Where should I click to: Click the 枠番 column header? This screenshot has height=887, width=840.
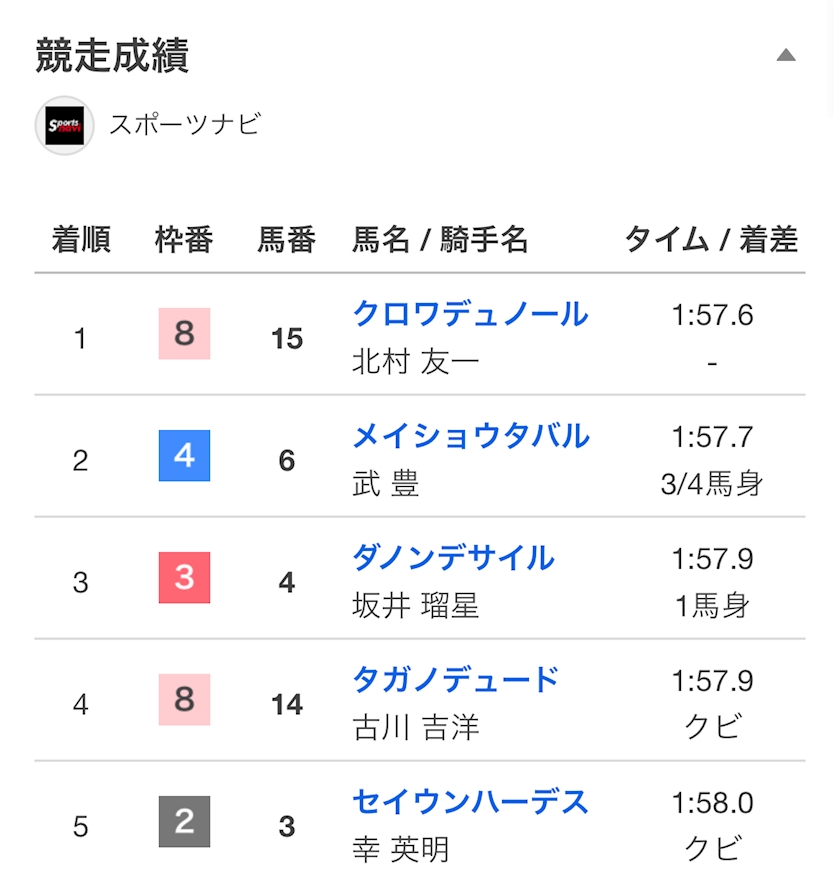[x=184, y=239]
